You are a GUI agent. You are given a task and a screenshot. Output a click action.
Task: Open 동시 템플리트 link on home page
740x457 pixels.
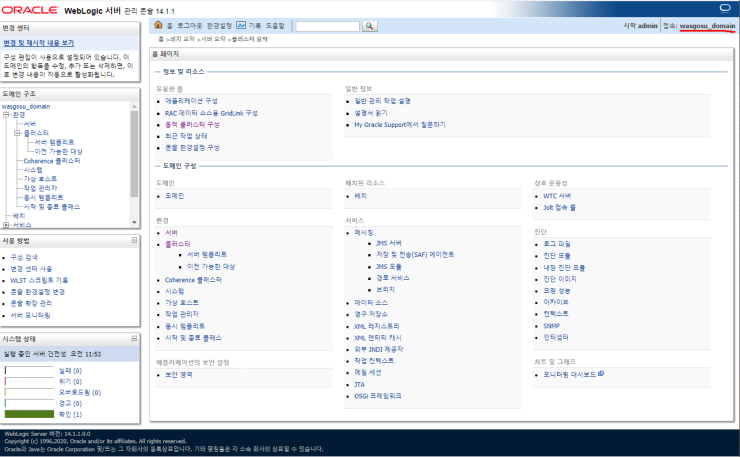(x=185, y=326)
